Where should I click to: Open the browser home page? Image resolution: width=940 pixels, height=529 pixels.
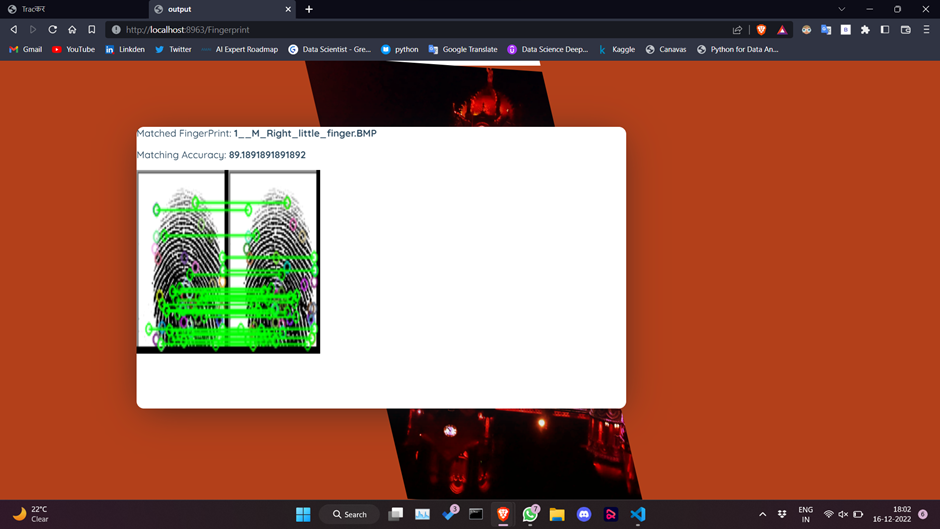point(72,29)
